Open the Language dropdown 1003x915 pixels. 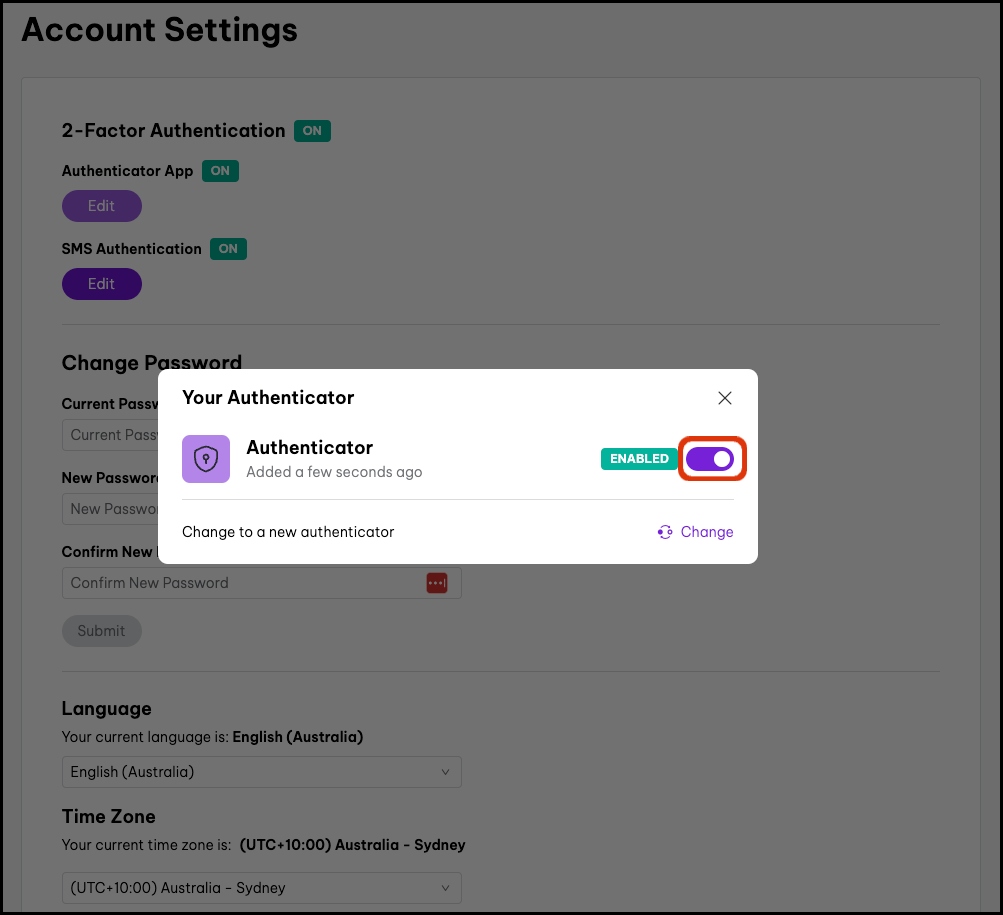point(260,772)
